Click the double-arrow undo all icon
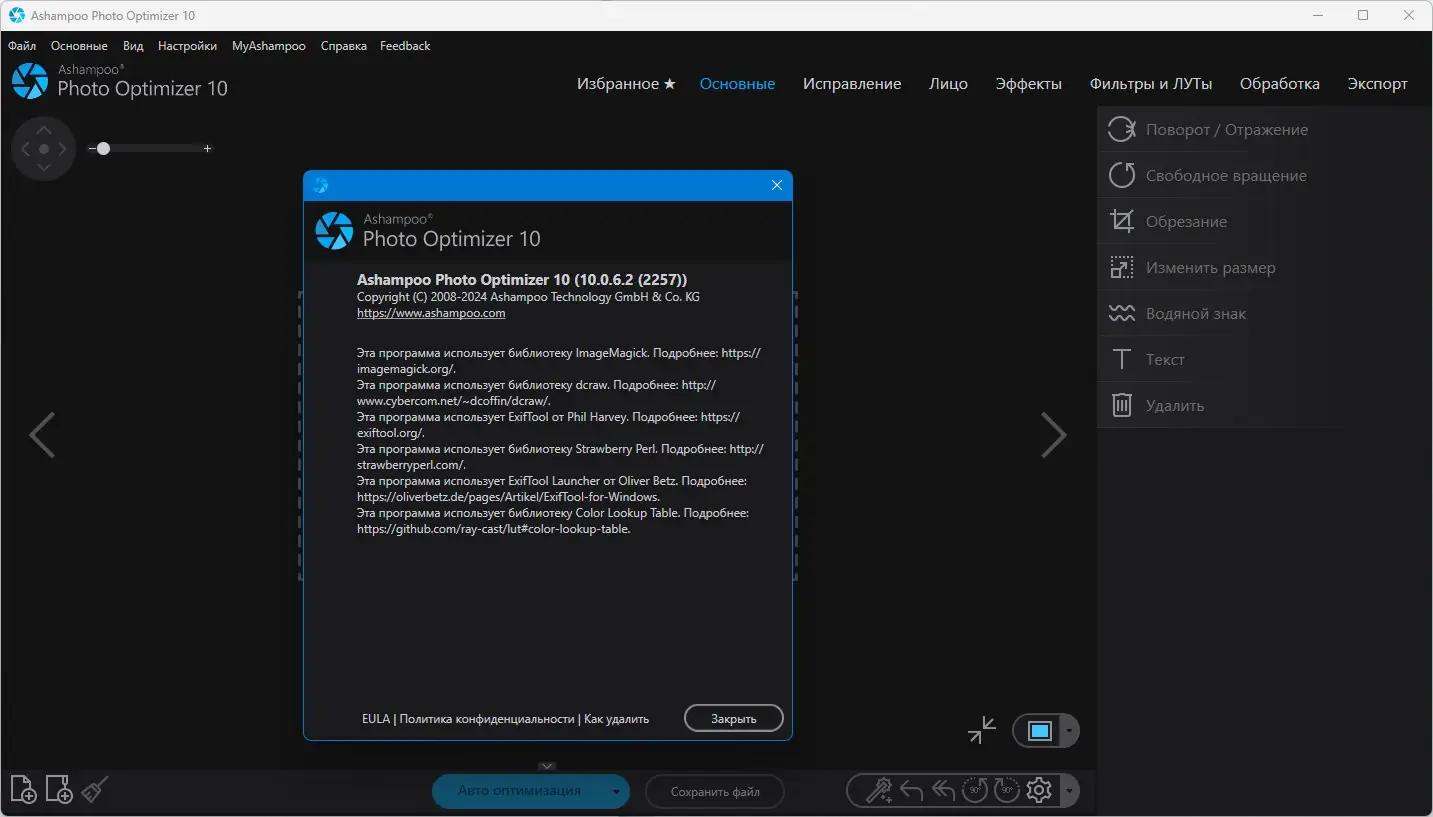Screen dimensions: 1433x817 (x=943, y=791)
